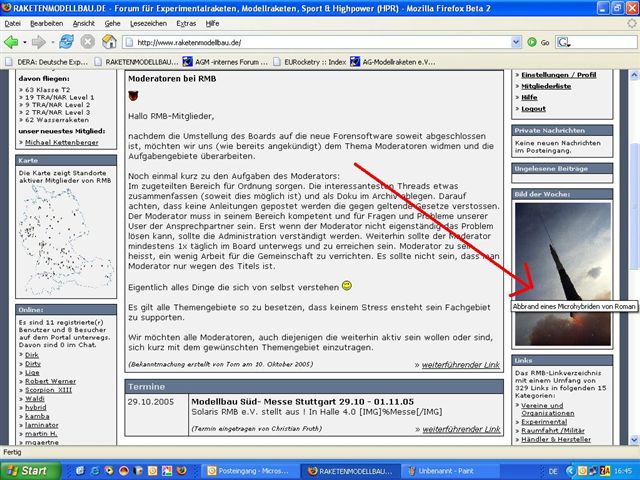
Task: Click the bear emoticon icon in the post
Action: pyautogui.click(x=133, y=96)
